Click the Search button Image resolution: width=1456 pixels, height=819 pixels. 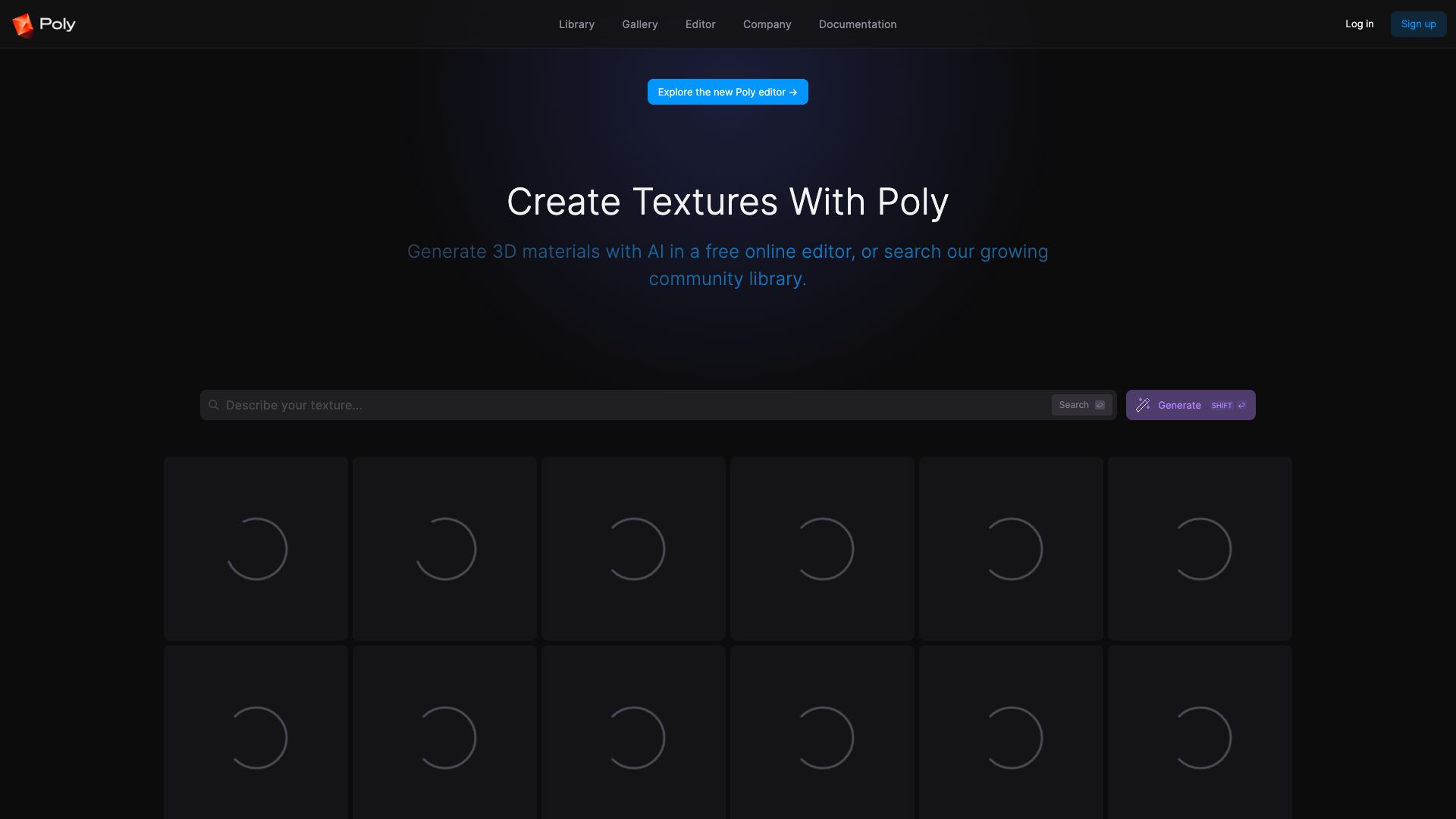tap(1082, 405)
